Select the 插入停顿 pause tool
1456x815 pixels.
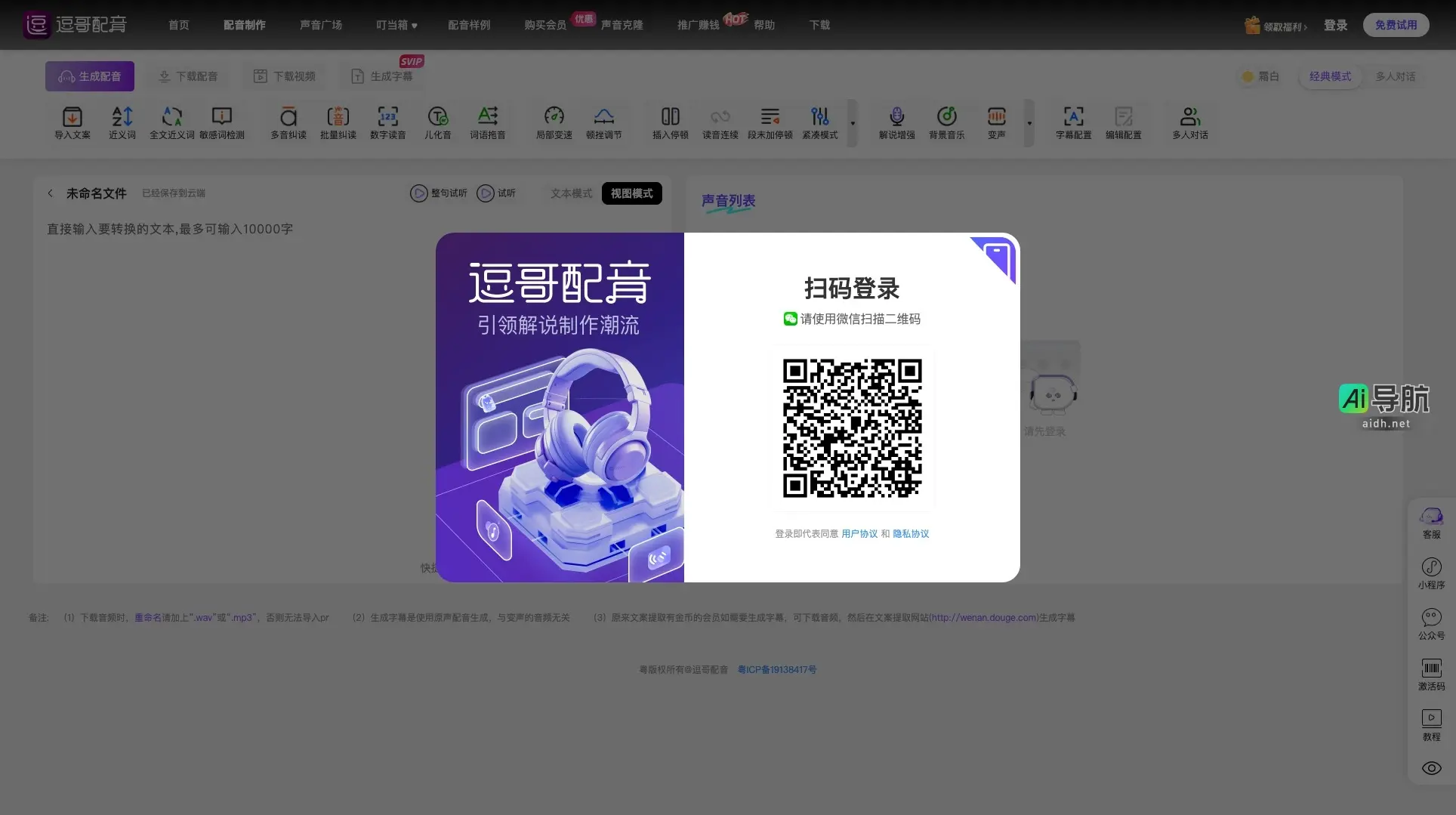click(669, 122)
